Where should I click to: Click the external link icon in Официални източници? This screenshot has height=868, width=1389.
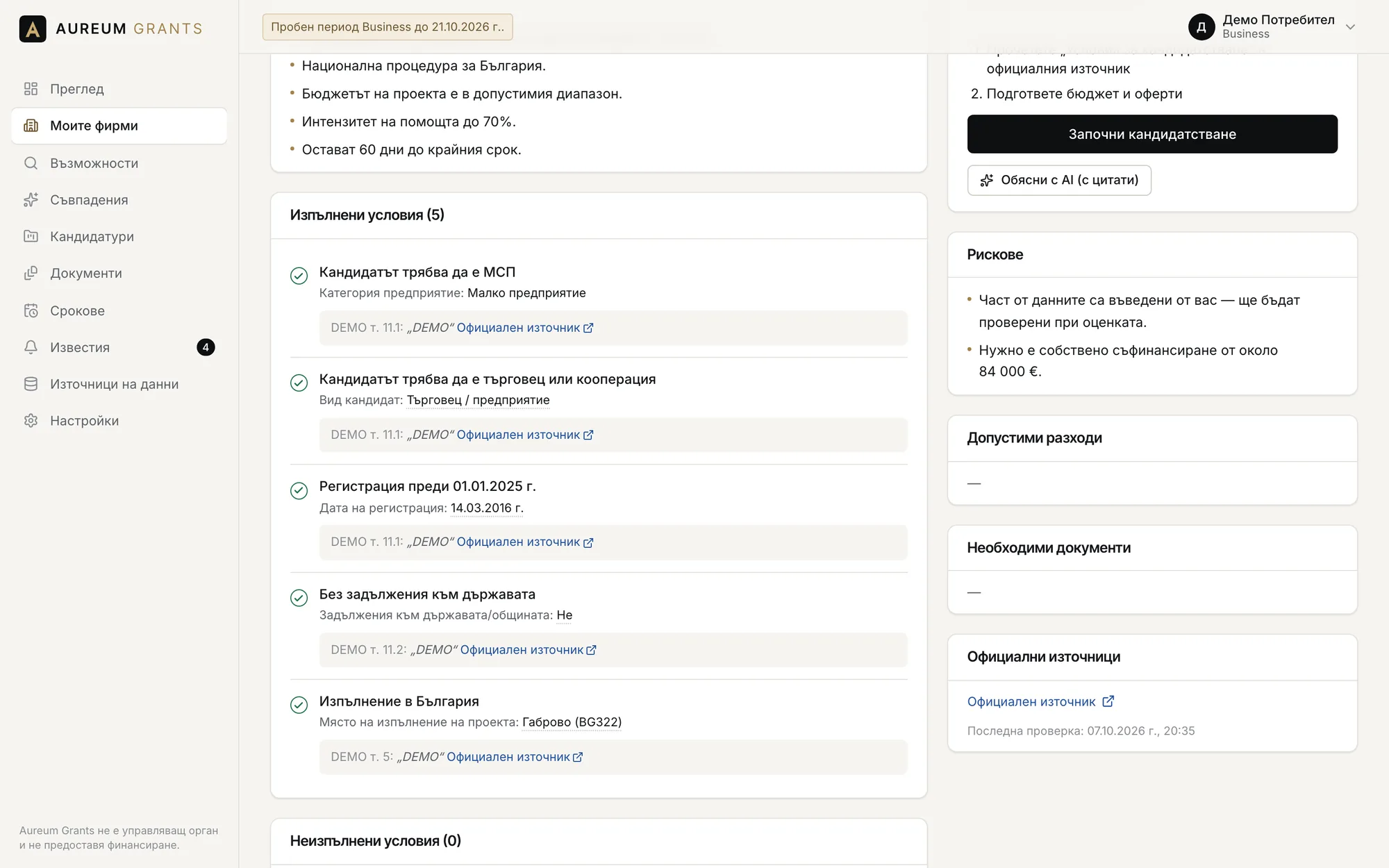pos(1108,701)
